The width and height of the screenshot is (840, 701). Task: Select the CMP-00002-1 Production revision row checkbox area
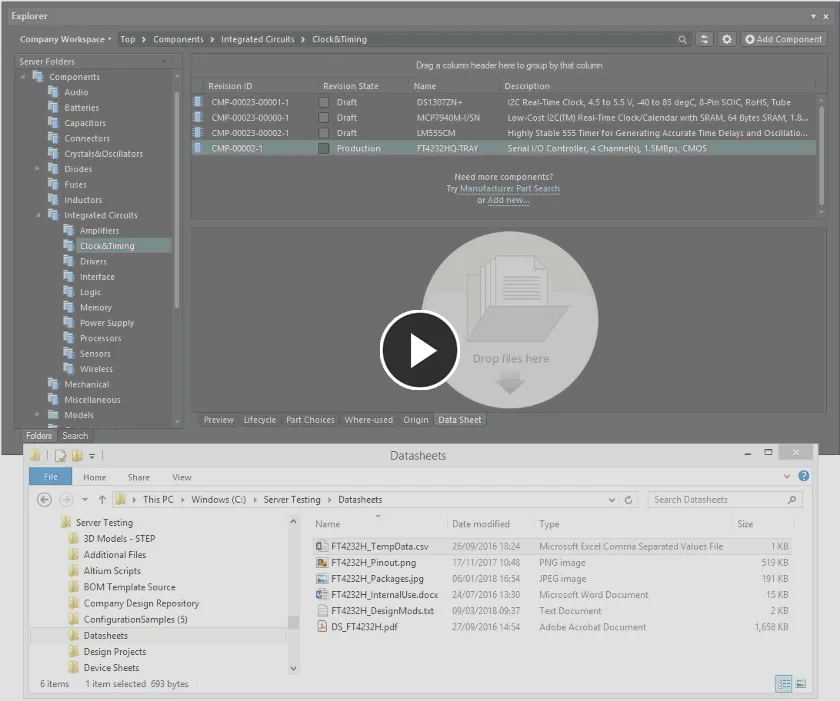322,147
